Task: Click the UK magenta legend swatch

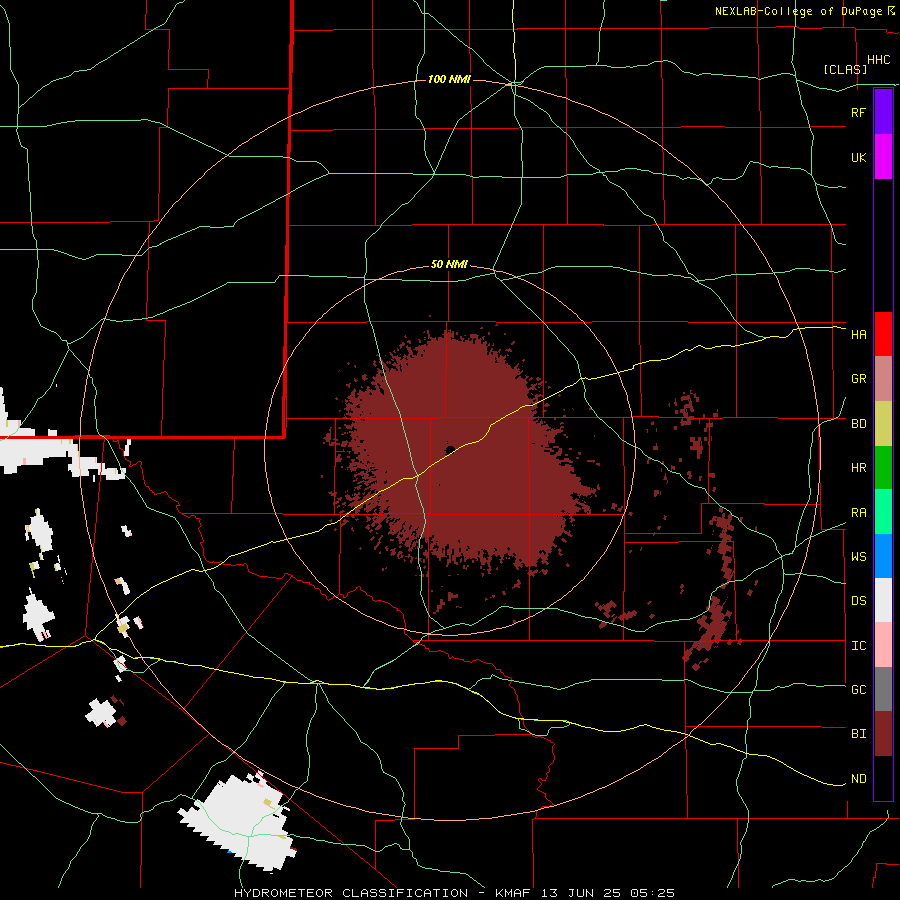Action: (x=883, y=157)
